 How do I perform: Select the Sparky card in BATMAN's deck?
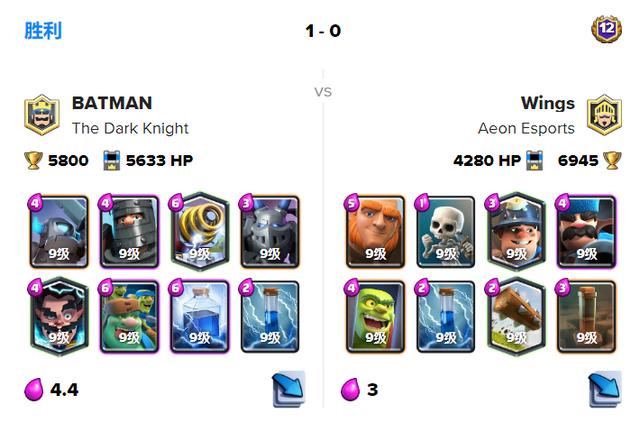click(200, 232)
